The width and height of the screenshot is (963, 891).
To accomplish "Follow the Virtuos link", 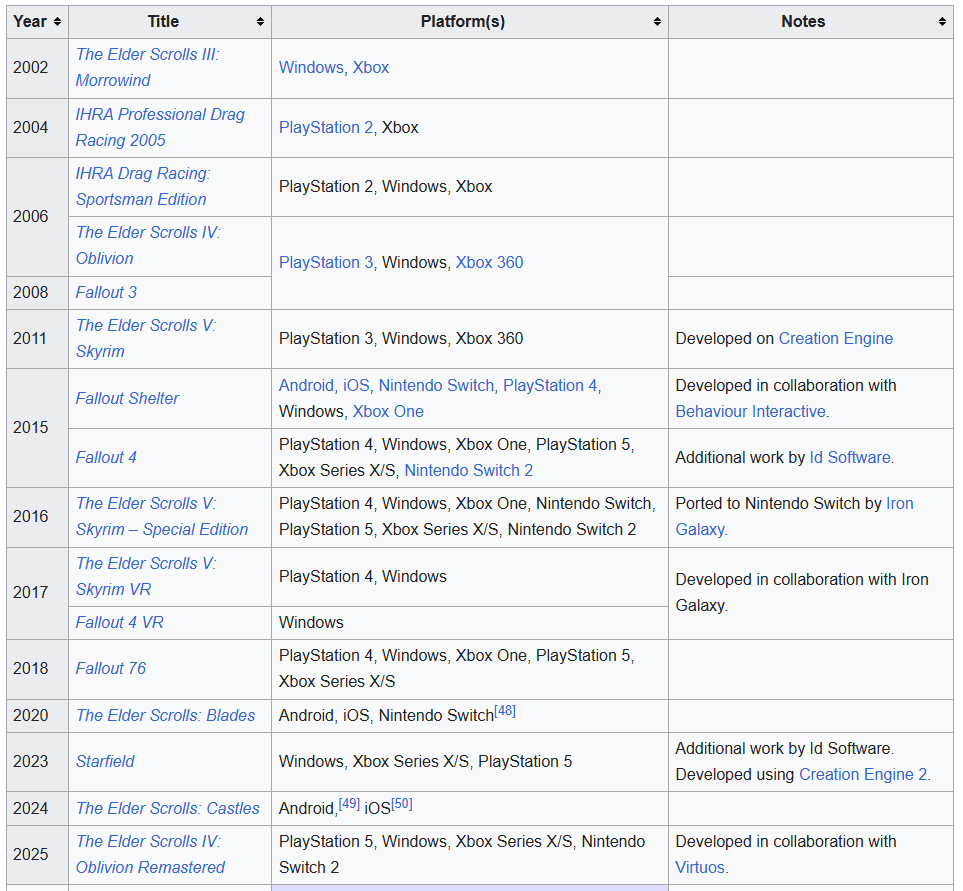I will click(x=700, y=867).
